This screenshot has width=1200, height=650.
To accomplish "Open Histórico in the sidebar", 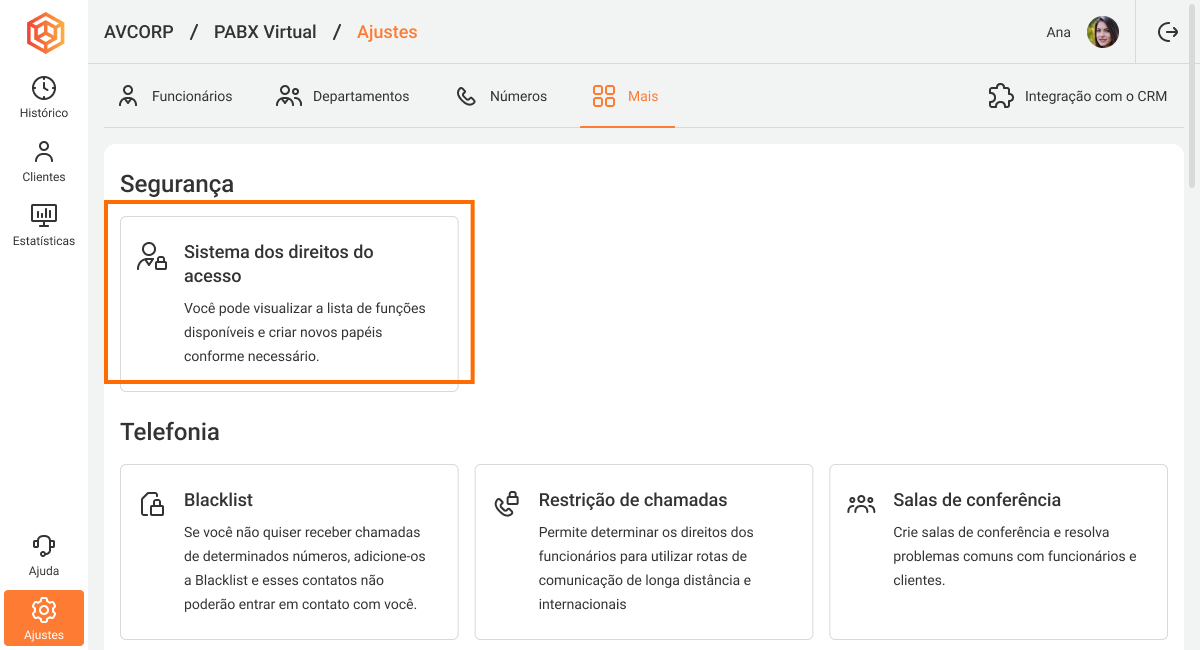I will point(44,97).
